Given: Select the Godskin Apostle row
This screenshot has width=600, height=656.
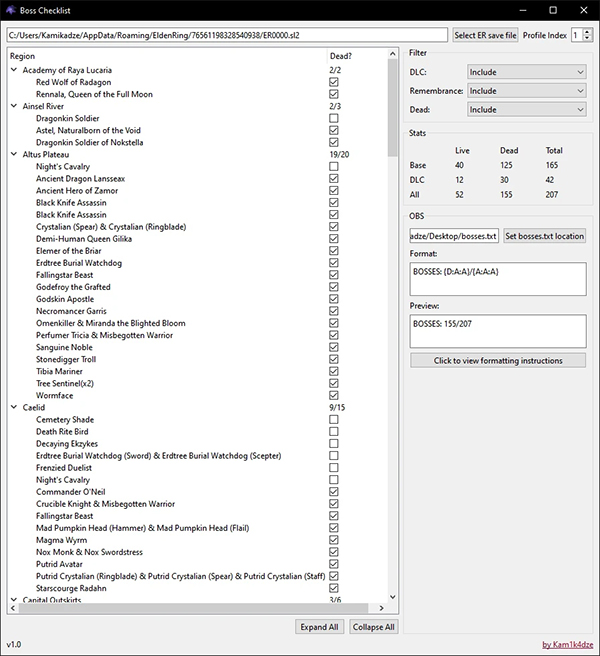Looking at the screenshot, I should (65, 299).
